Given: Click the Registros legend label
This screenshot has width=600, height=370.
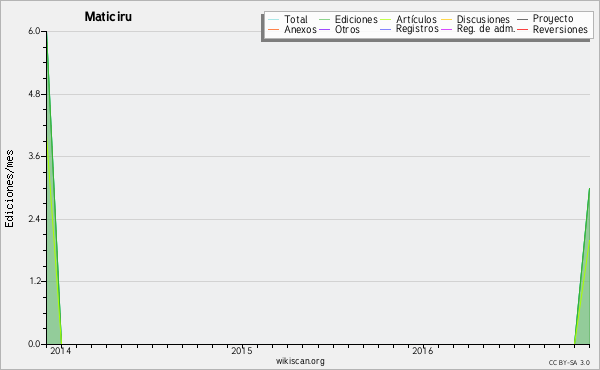Looking at the screenshot, I should coord(417,29).
